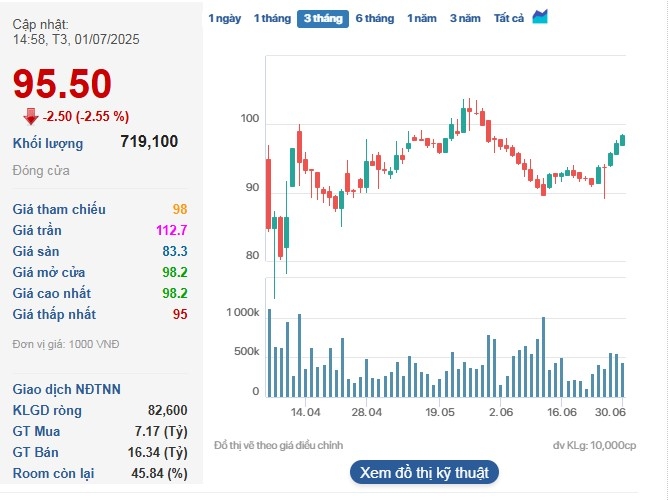This screenshot has height=500, width=669.
Task: Click the current price 95.50
Action: [x=62, y=85]
